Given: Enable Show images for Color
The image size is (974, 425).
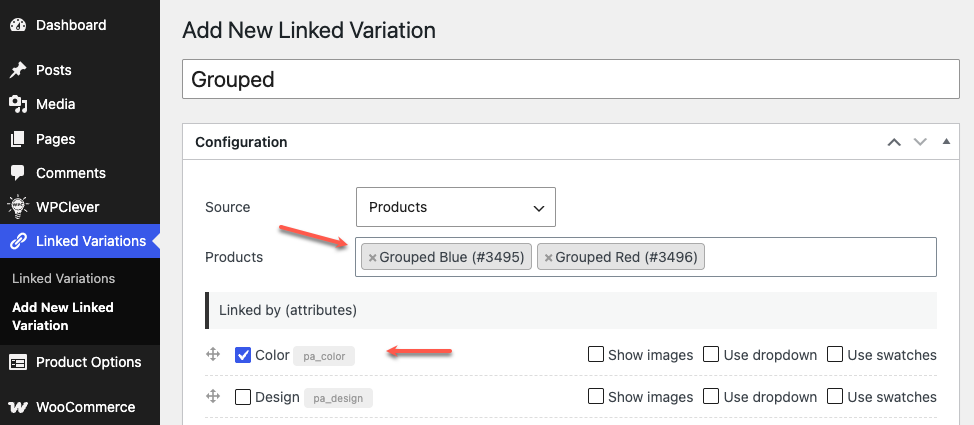Looking at the screenshot, I should [596, 355].
